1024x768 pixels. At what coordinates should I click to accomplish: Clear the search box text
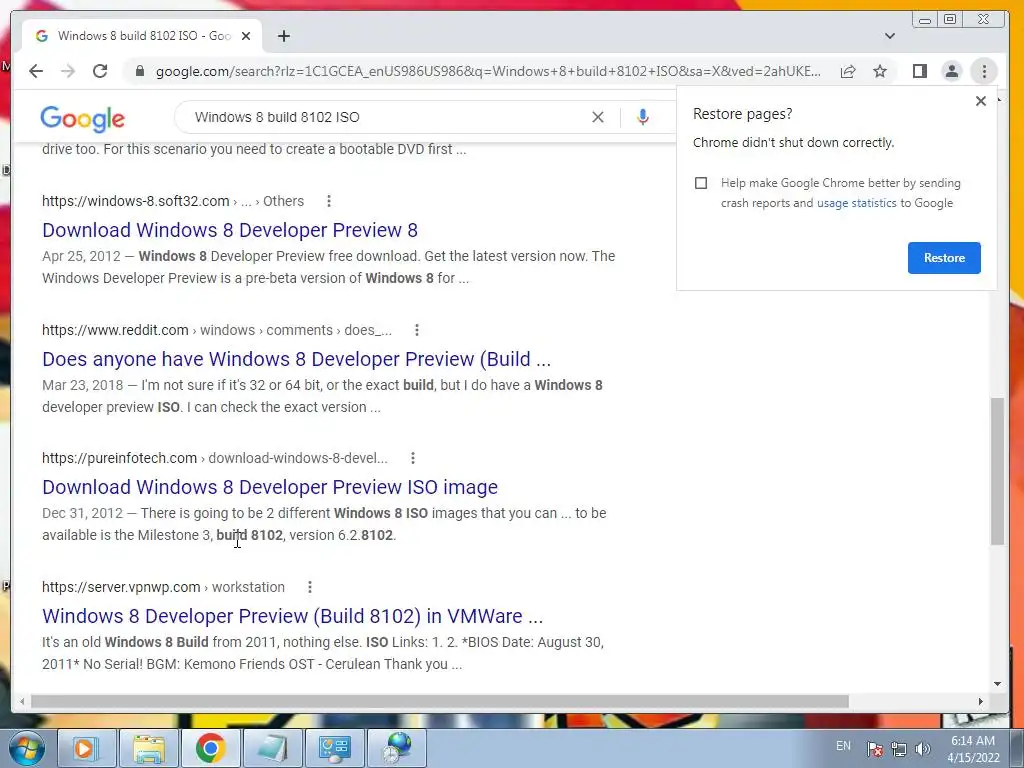click(x=598, y=117)
